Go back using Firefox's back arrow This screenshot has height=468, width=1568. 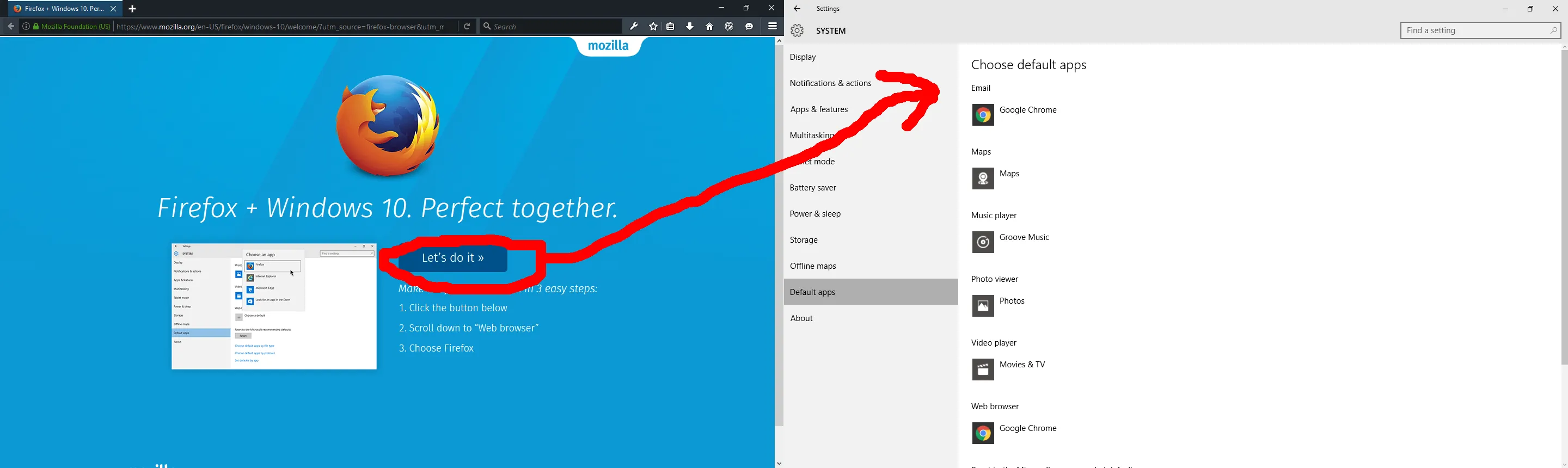pyautogui.click(x=10, y=27)
